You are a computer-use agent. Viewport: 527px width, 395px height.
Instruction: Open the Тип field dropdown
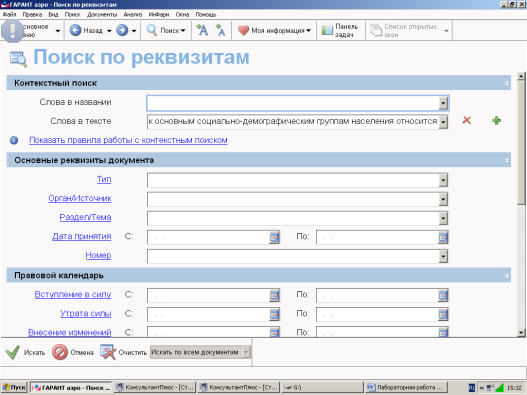pos(443,181)
